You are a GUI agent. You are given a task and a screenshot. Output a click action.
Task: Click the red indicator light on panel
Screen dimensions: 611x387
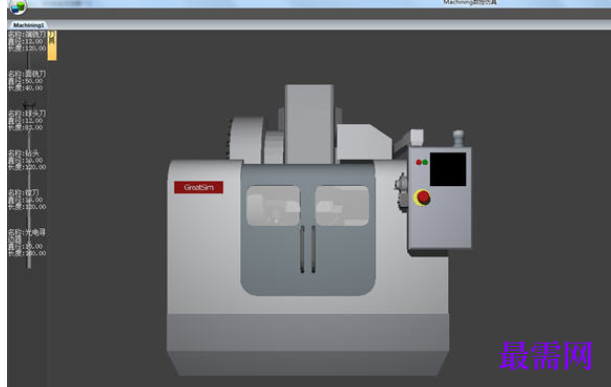[419, 162]
